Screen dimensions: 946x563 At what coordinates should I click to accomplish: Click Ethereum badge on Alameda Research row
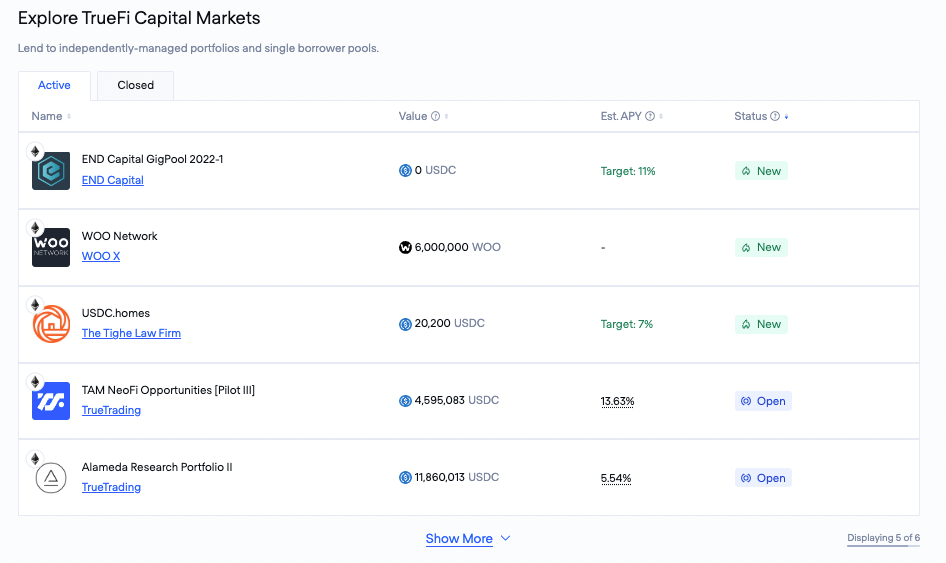coord(35,459)
